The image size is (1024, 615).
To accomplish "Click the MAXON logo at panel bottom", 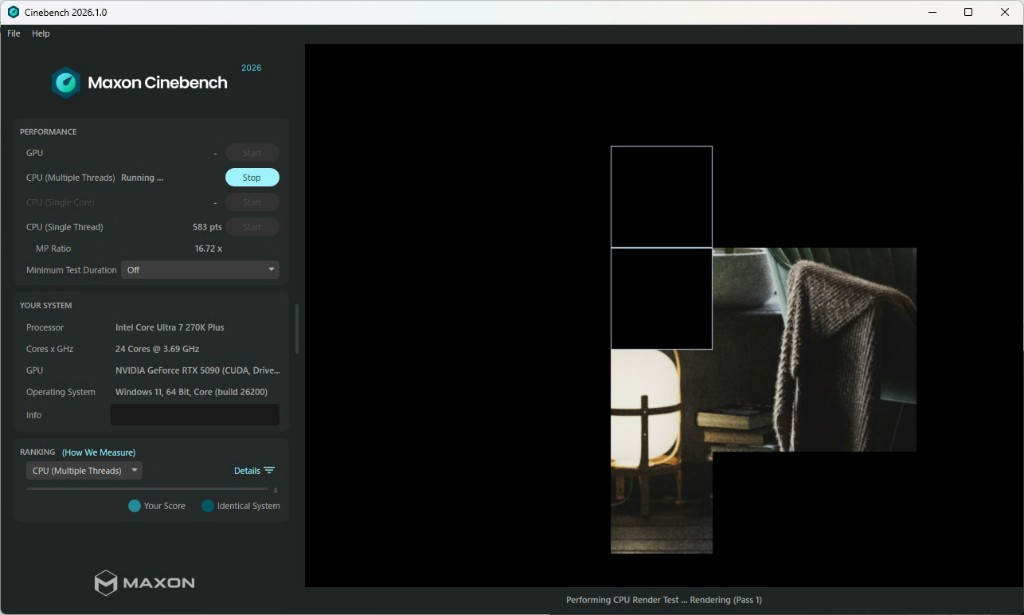I will tap(144, 582).
